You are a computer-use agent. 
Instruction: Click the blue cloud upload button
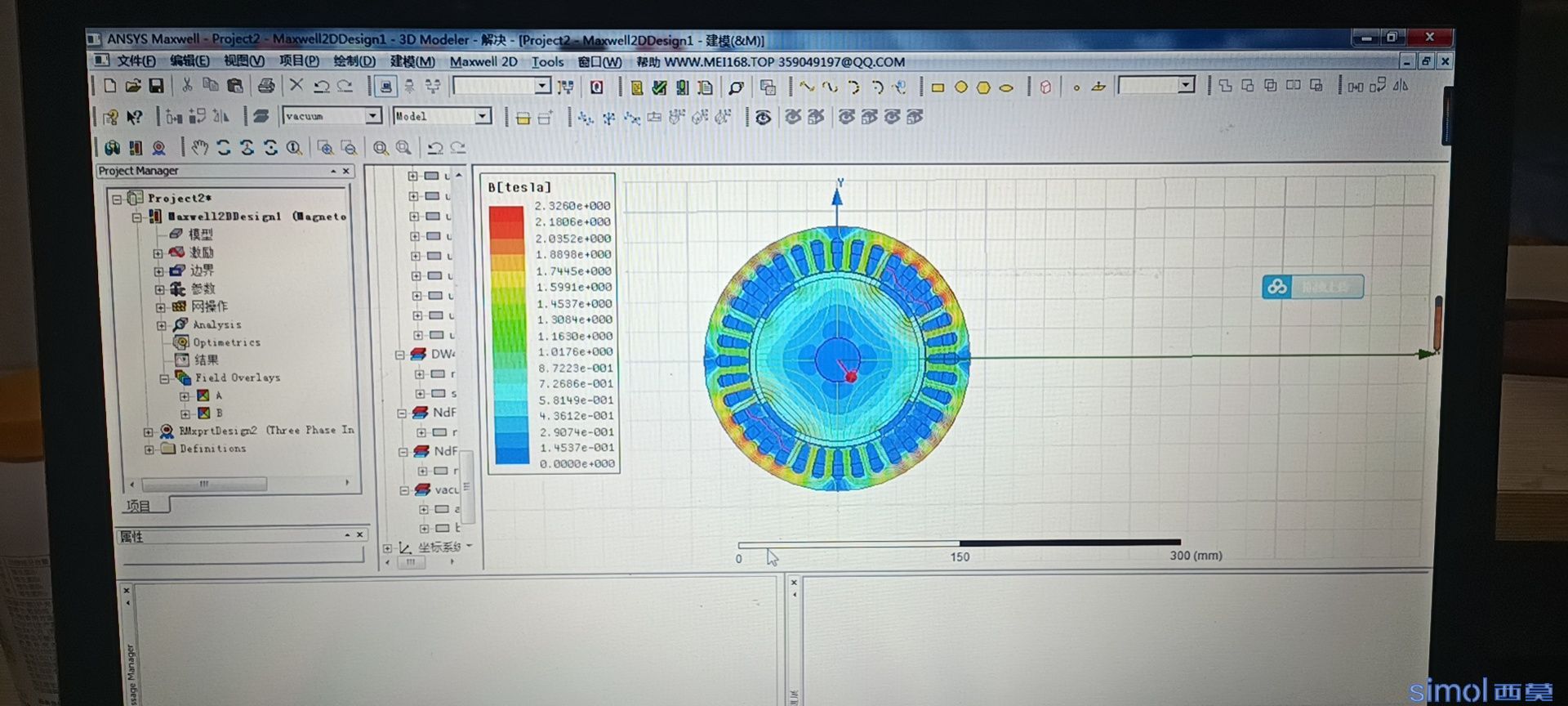pyautogui.click(x=1312, y=287)
